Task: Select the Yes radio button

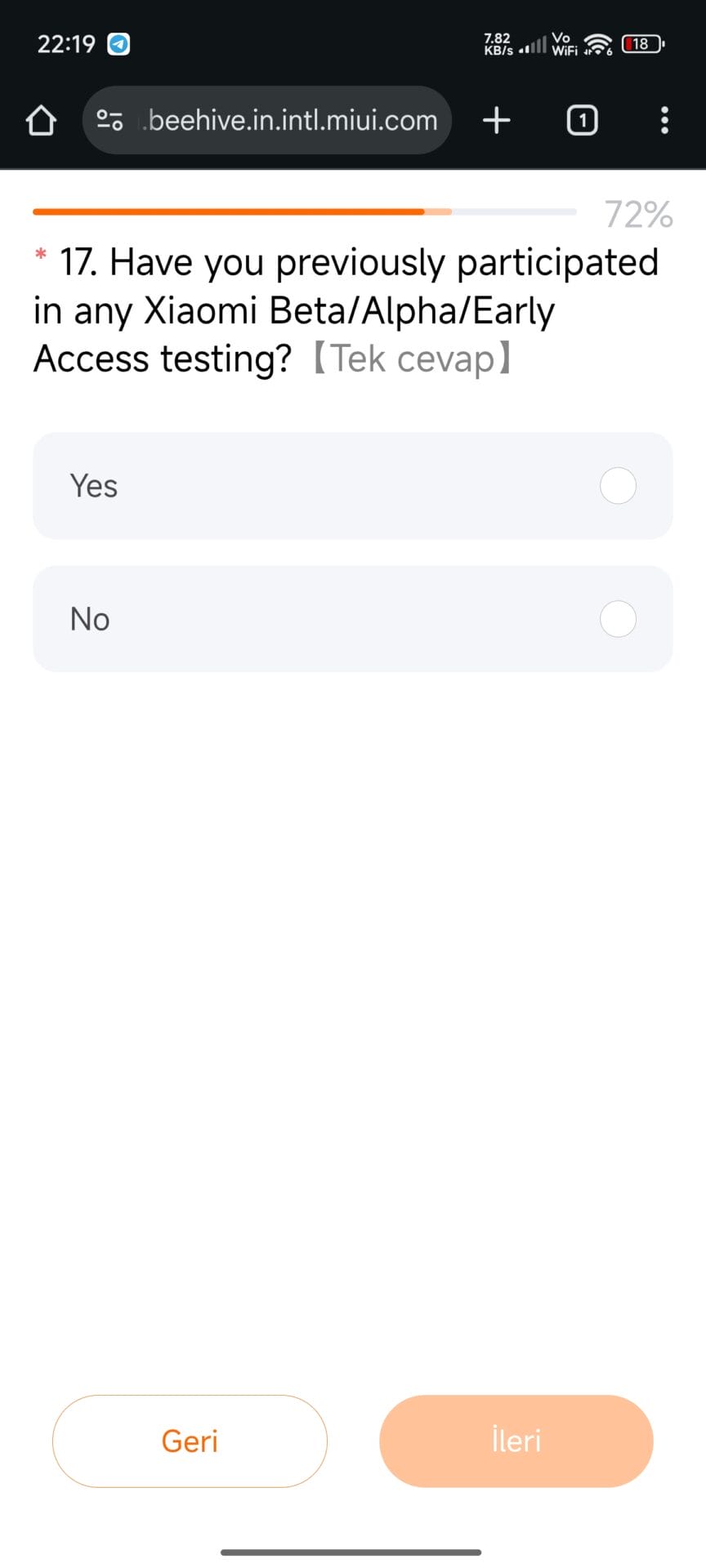Action: tap(618, 486)
